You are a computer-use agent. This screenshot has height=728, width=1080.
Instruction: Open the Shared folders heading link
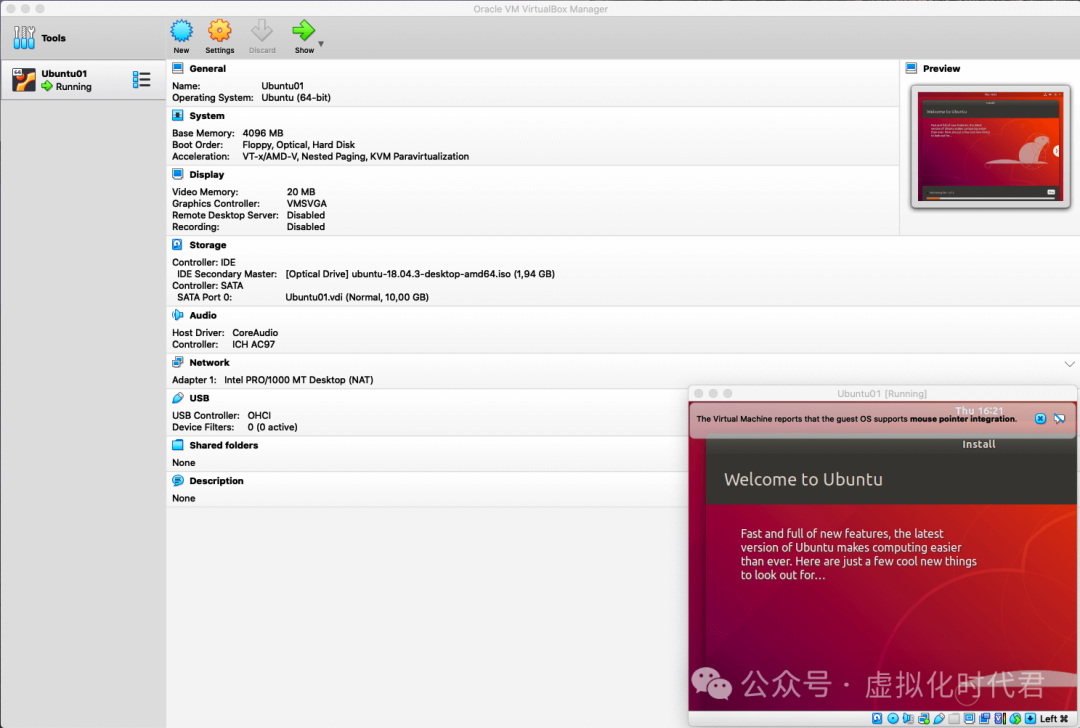click(x=223, y=446)
